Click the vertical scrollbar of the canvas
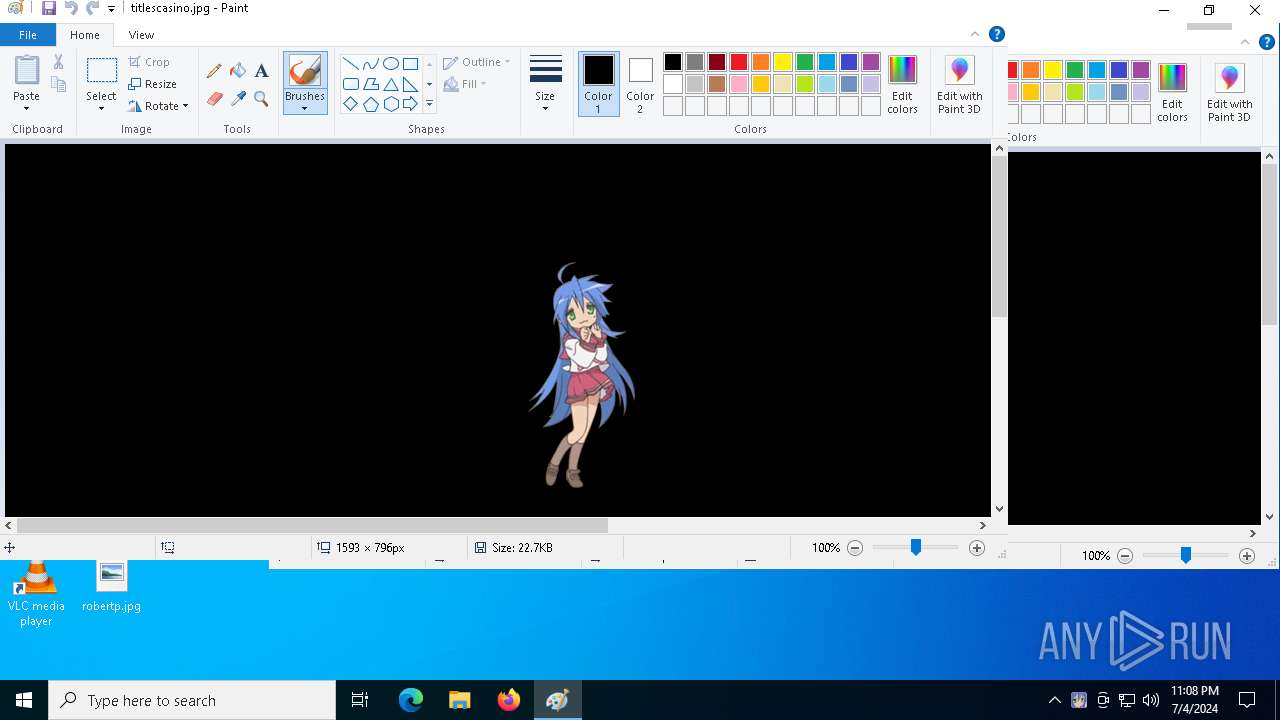1280x720 pixels. pyautogui.click(x=999, y=236)
